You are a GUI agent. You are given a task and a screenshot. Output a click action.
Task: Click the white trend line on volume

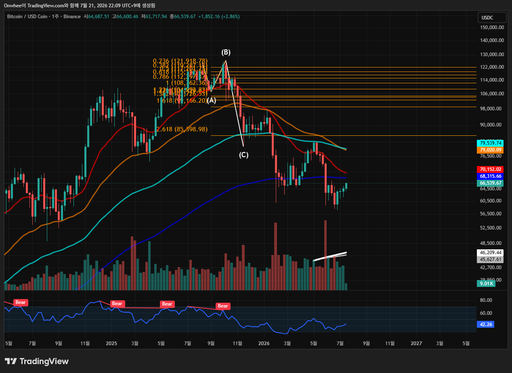coord(330,256)
